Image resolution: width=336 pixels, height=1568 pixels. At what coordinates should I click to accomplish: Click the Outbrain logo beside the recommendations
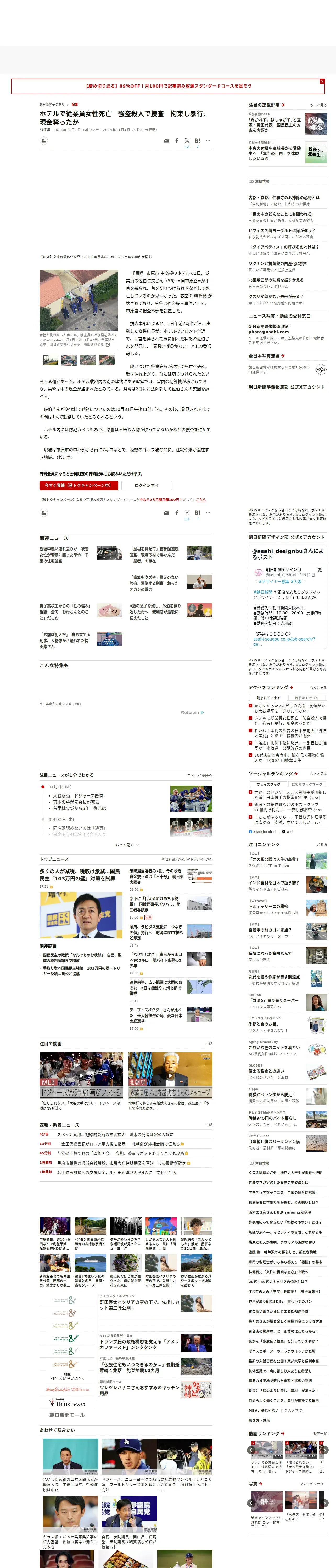[x=193, y=712]
